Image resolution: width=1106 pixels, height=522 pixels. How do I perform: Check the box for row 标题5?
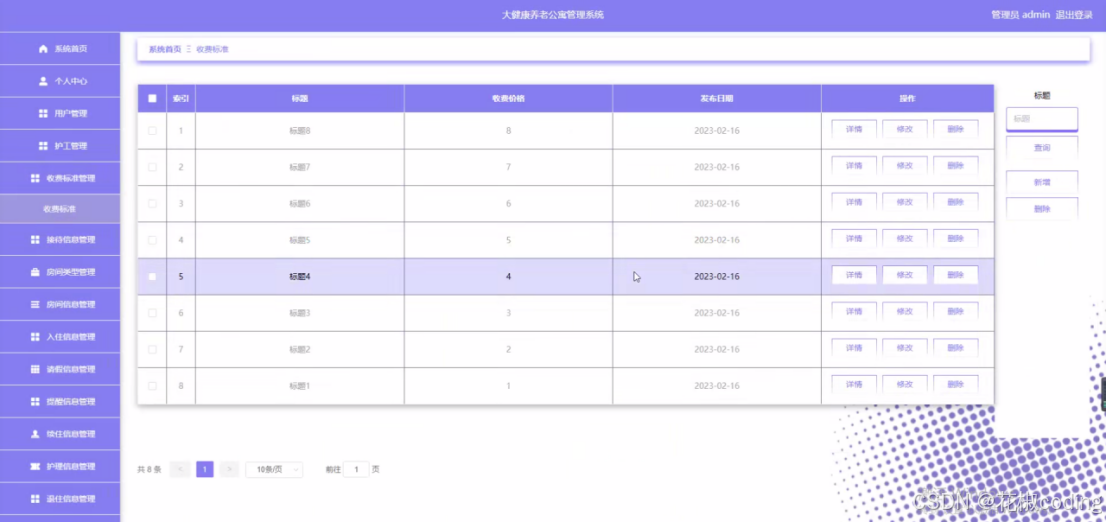coord(152,240)
